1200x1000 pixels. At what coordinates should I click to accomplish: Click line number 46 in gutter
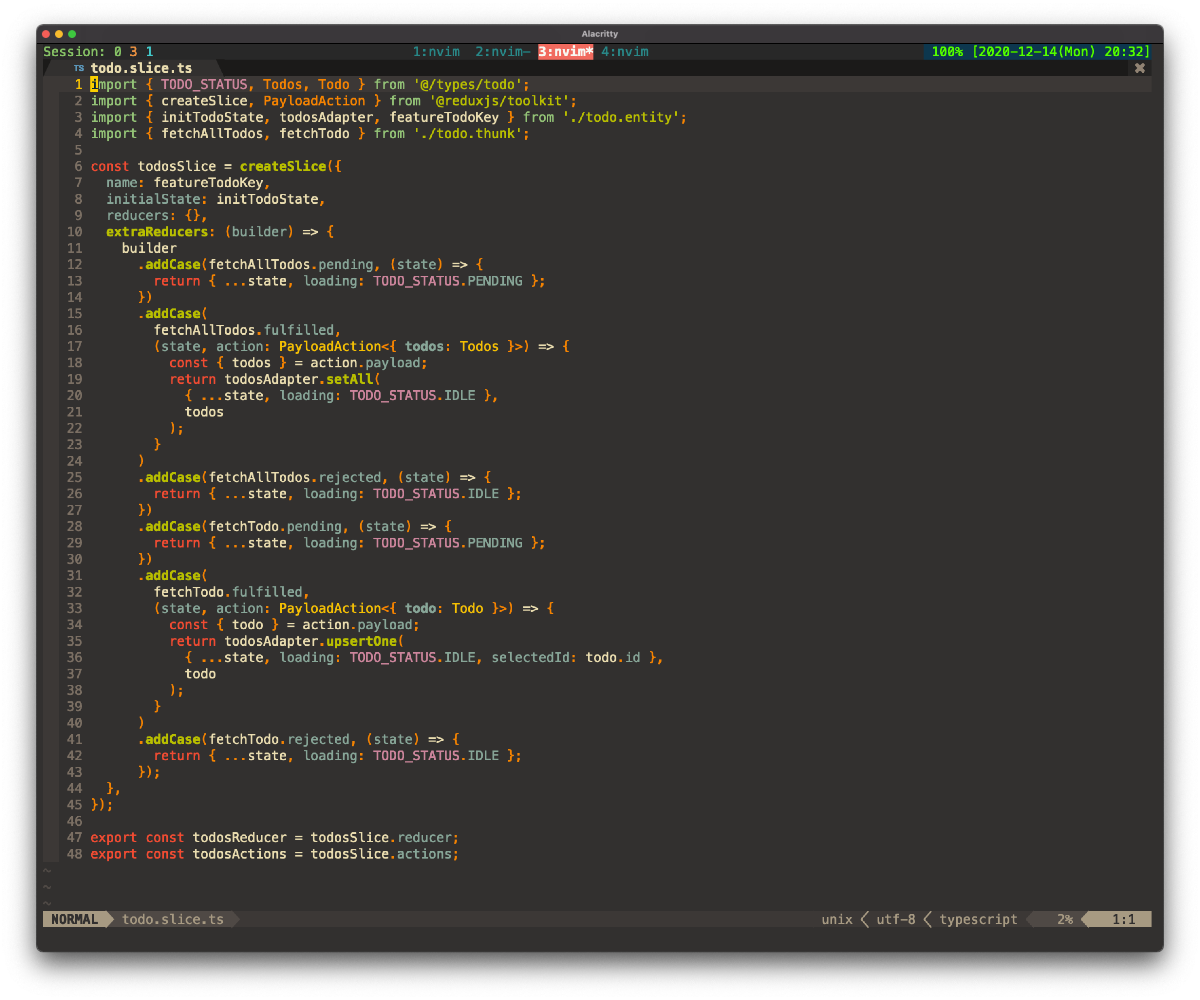pos(75,821)
